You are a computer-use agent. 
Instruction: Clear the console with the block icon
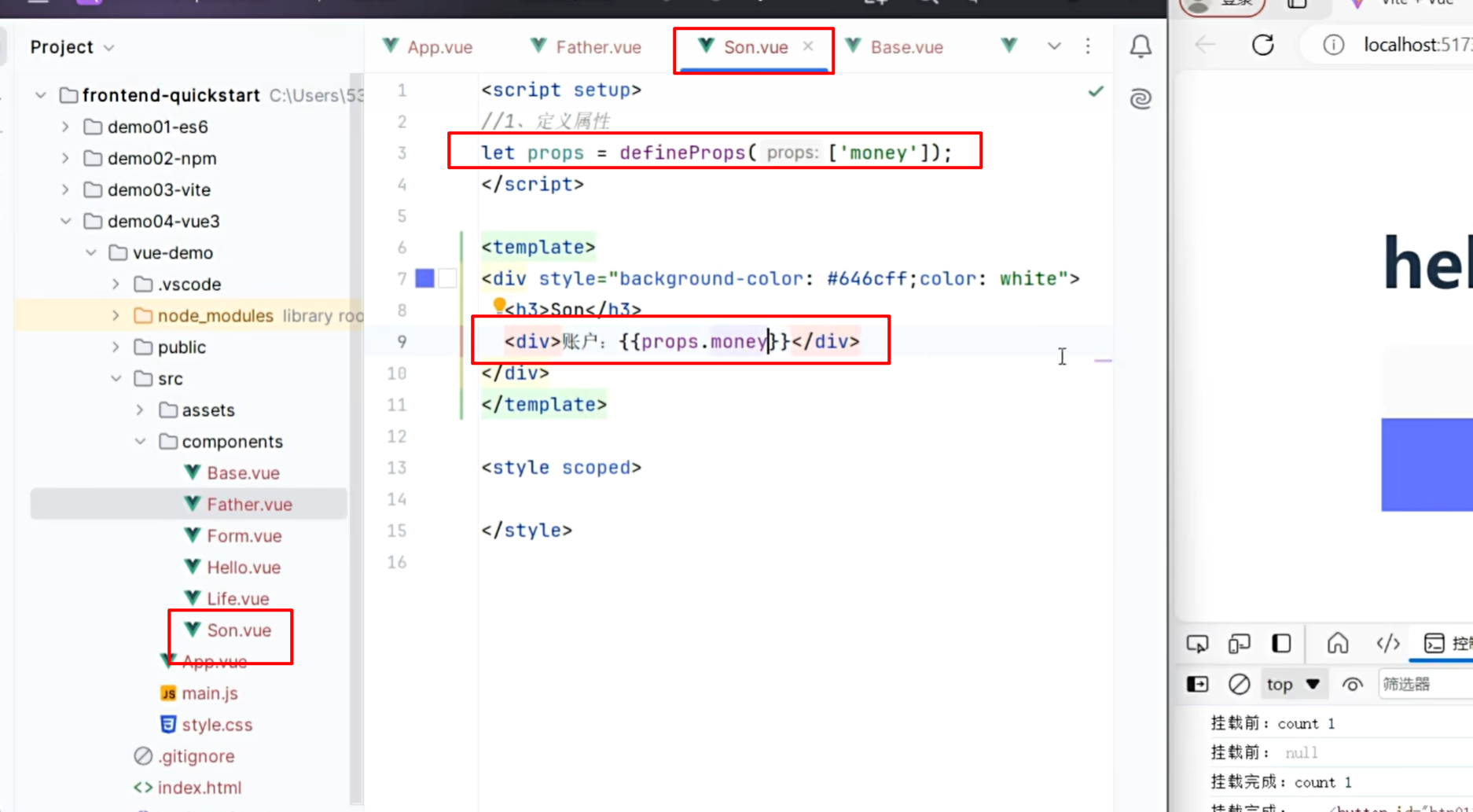point(1239,684)
